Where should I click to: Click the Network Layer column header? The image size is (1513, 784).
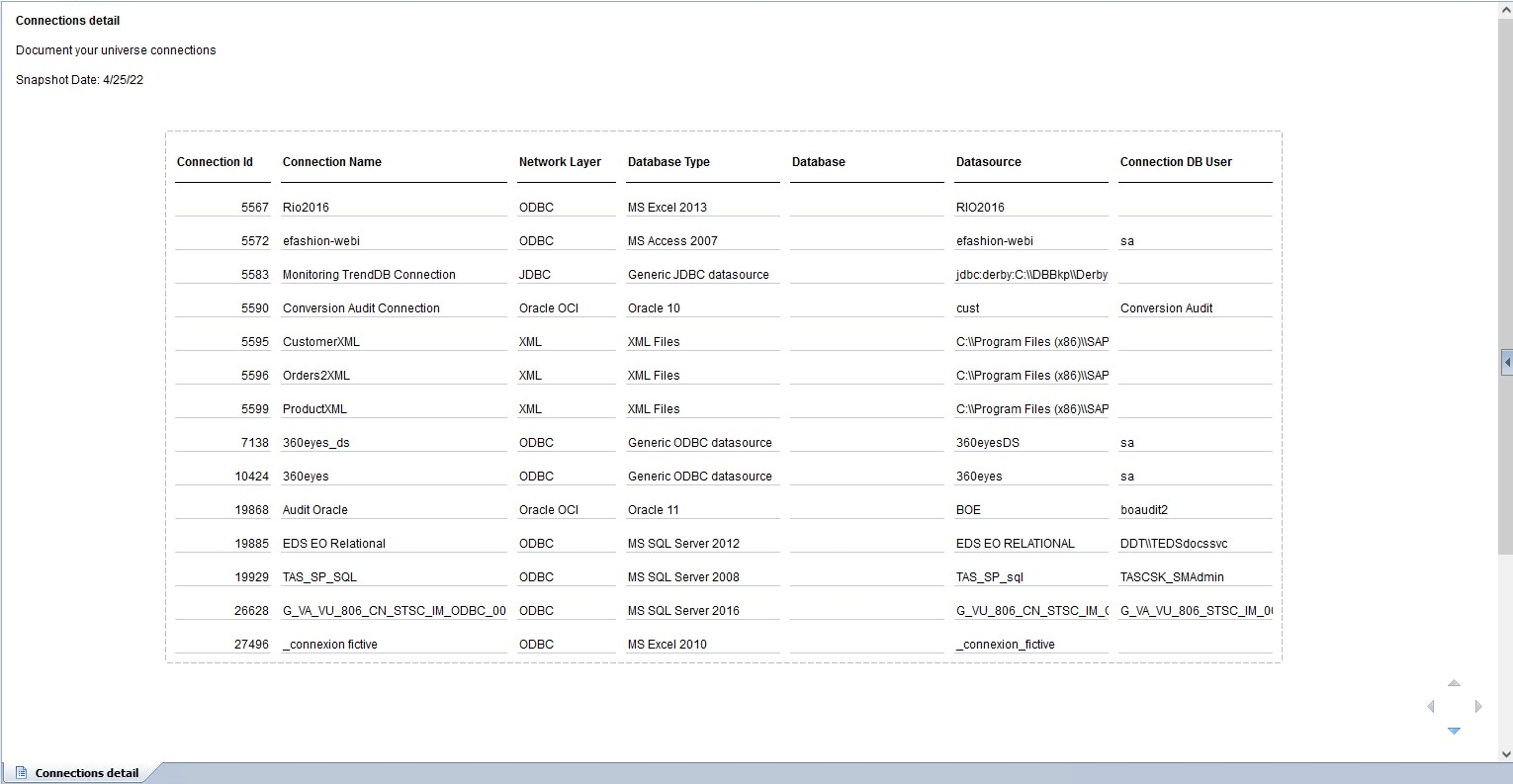pos(560,162)
